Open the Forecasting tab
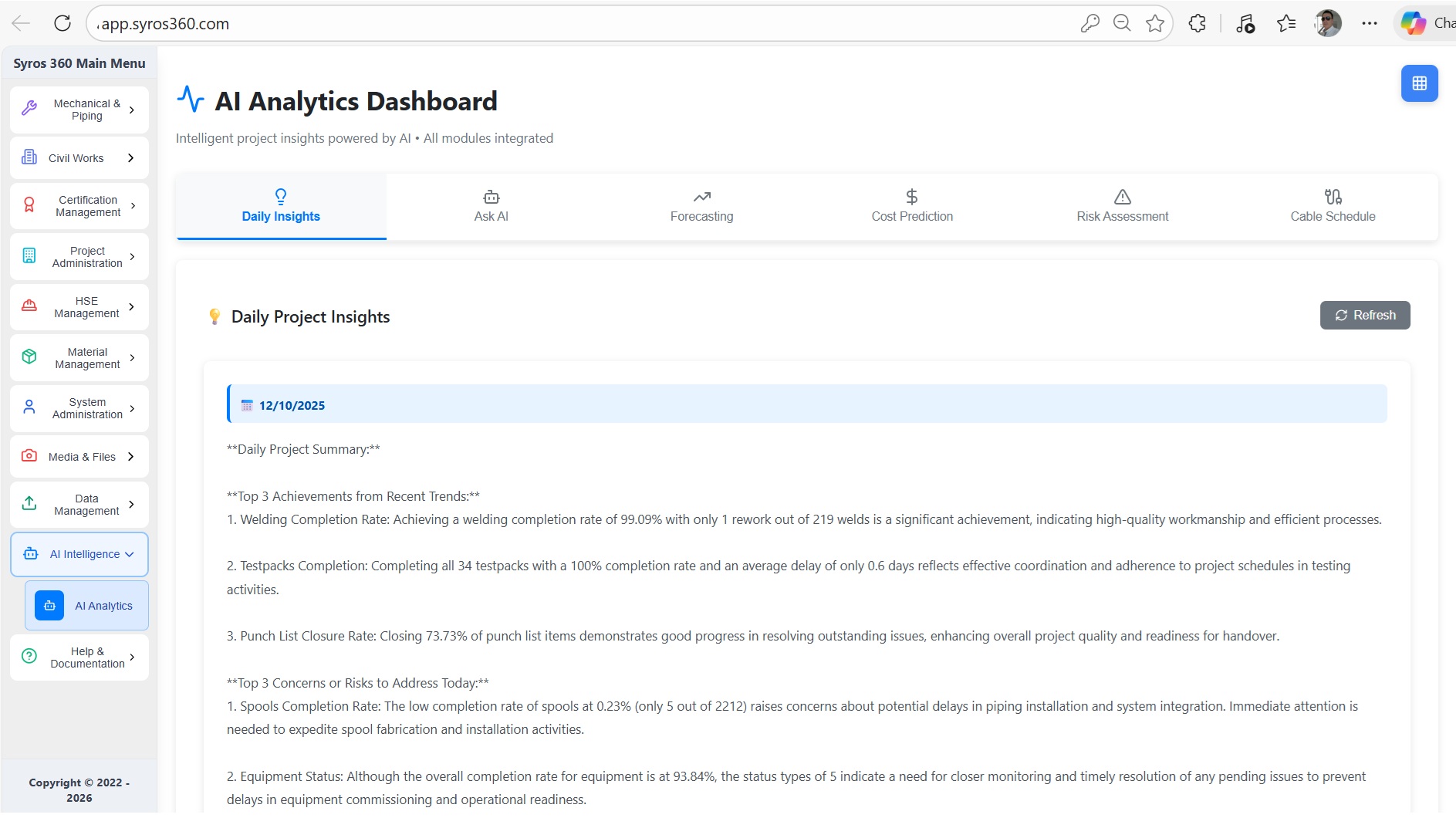 click(x=701, y=206)
